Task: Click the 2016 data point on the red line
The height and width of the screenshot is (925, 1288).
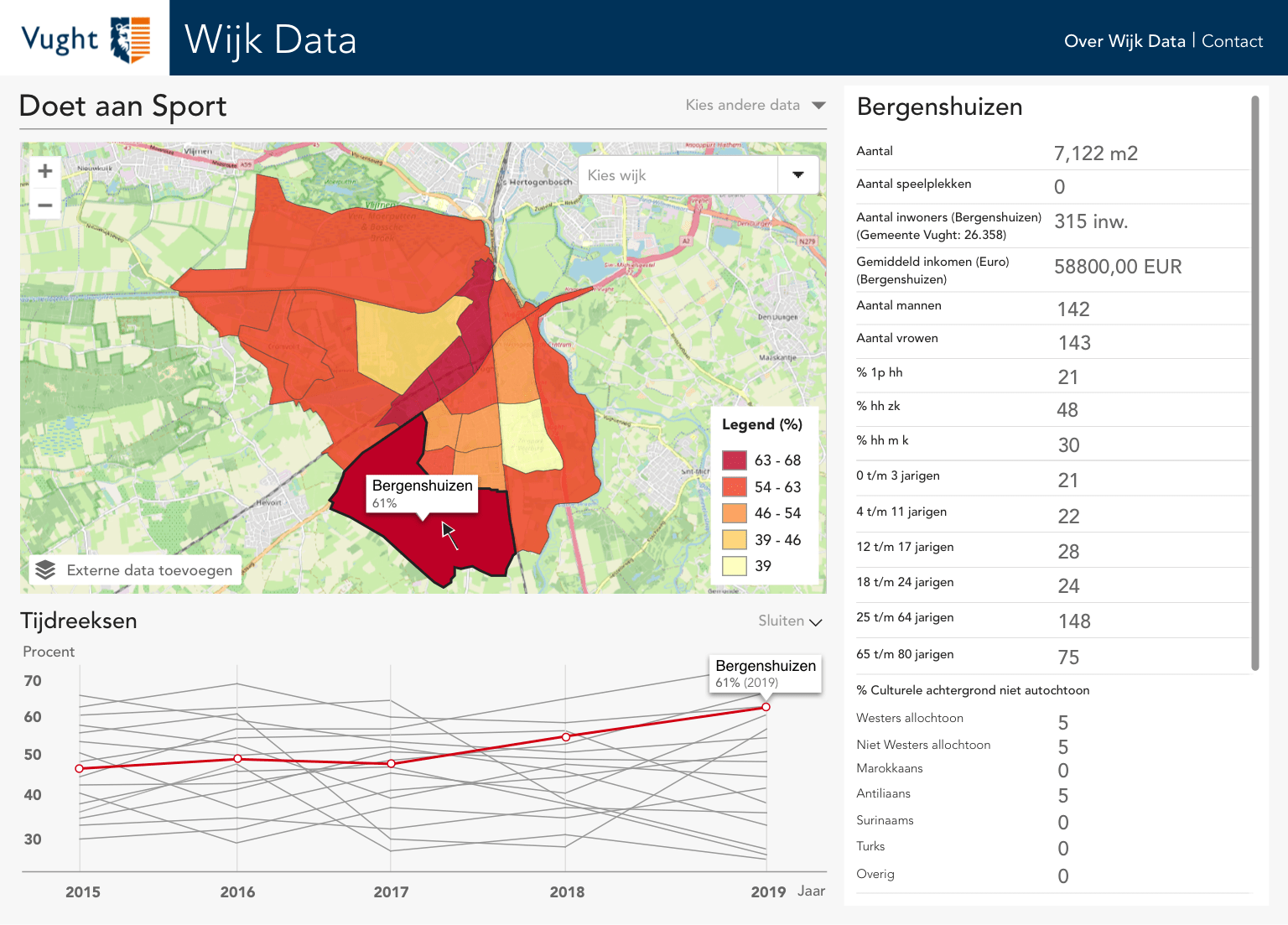Action: coord(237,759)
